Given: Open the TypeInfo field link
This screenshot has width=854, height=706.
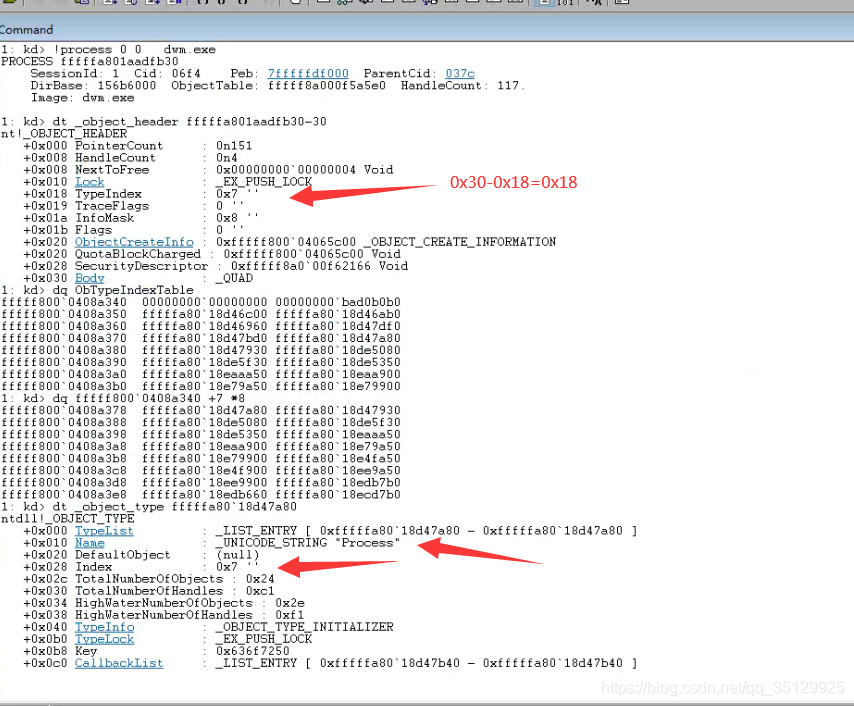Looking at the screenshot, I should [104, 627].
